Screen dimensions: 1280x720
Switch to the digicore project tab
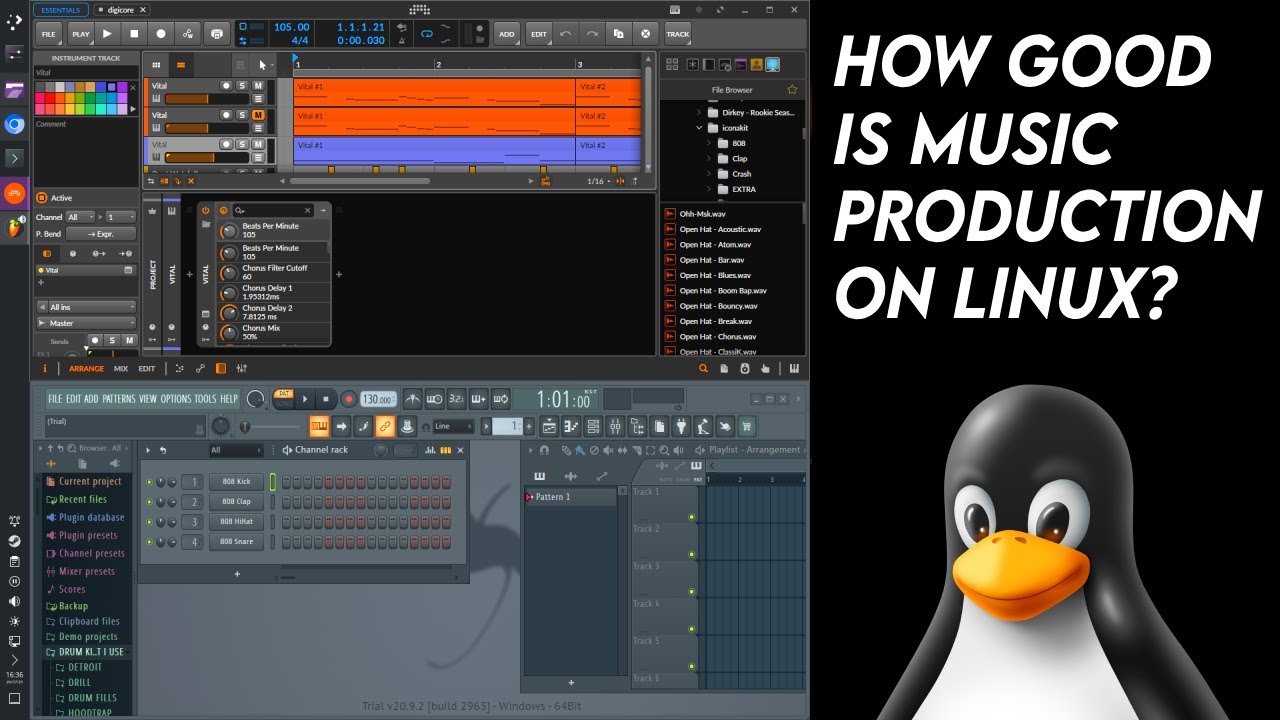click(120, 9)
